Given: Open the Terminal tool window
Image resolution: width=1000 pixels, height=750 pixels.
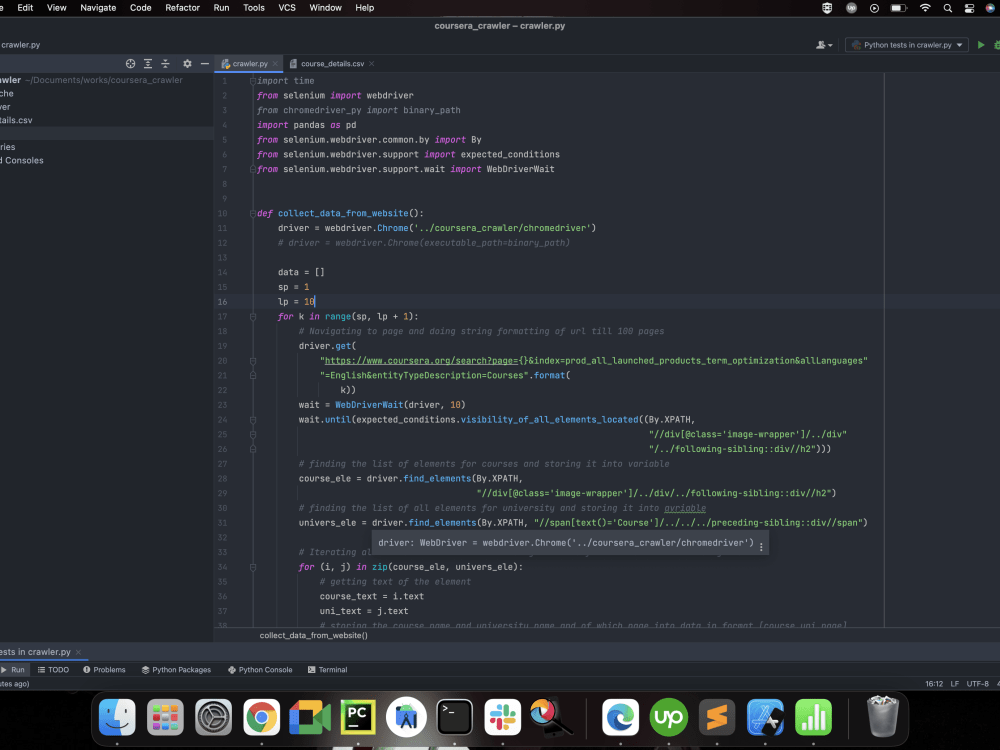Looking at the screenshot, I should click(328, 670).
